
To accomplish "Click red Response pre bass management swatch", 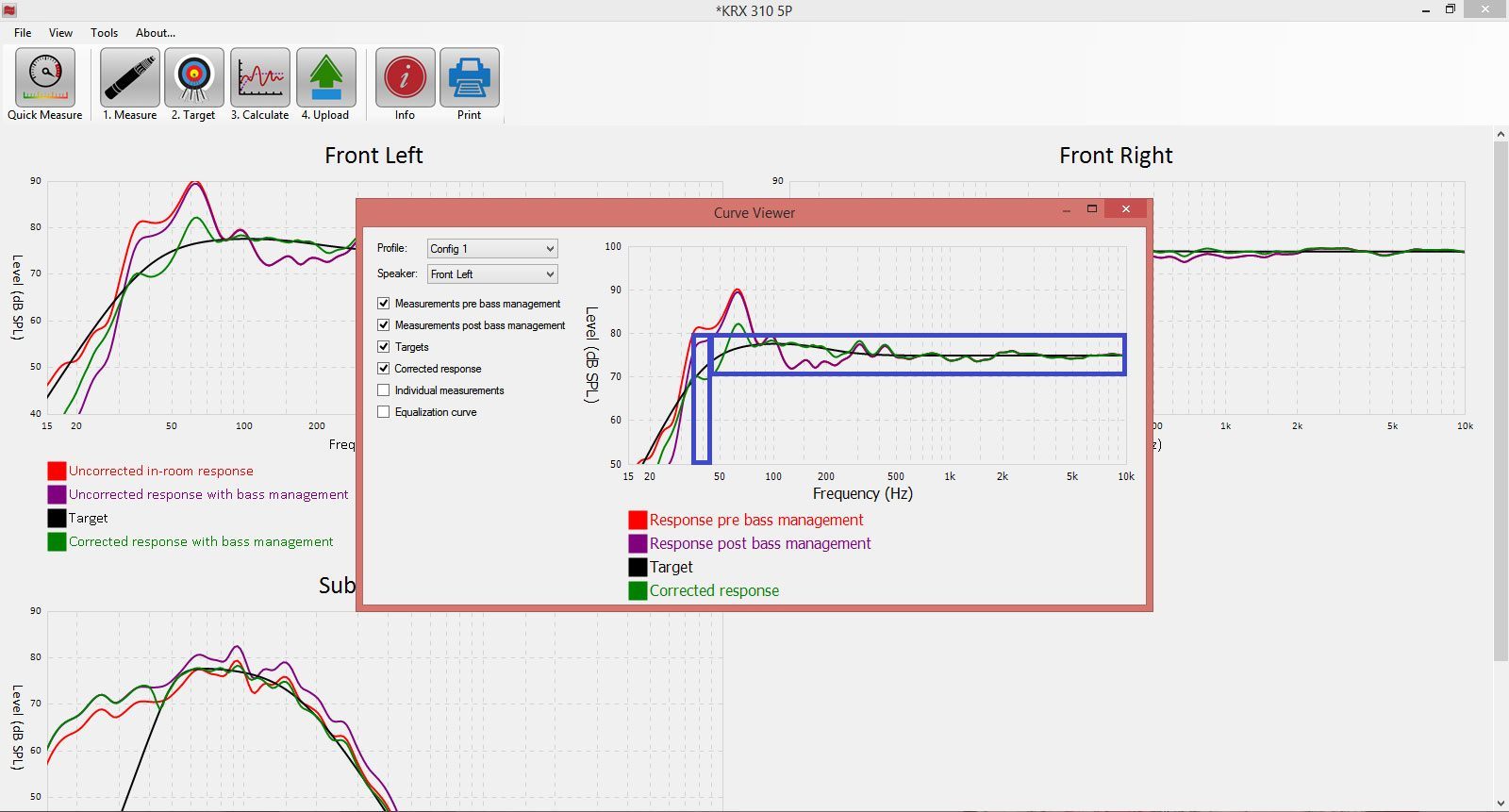I will pyautogui.click(x=638, y=520).
